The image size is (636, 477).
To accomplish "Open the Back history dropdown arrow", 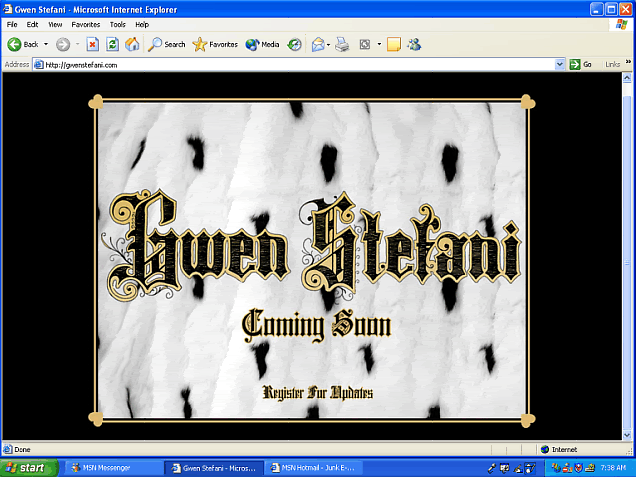I will pyautogui.click(x=46, y=44).
